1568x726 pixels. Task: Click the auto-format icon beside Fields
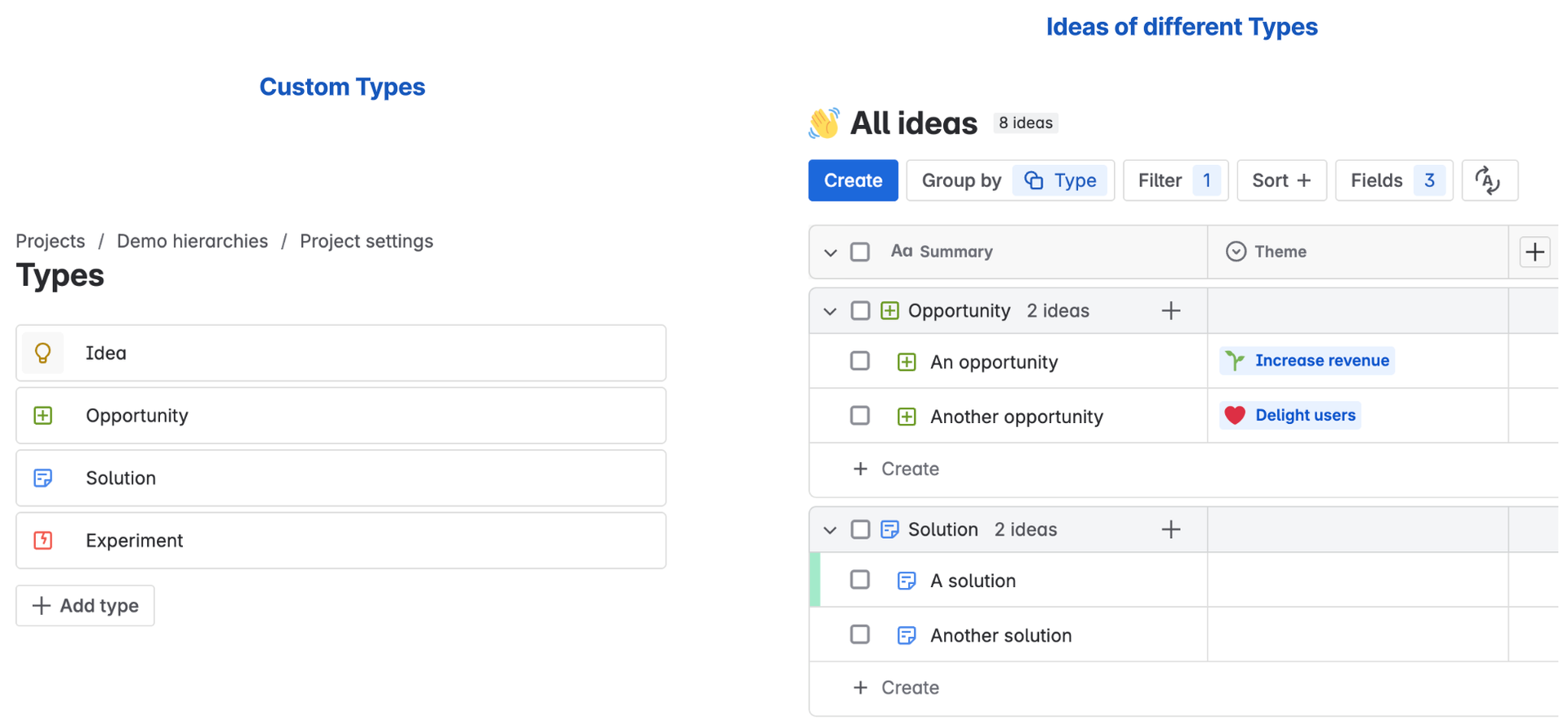(x=1490, y=180)
